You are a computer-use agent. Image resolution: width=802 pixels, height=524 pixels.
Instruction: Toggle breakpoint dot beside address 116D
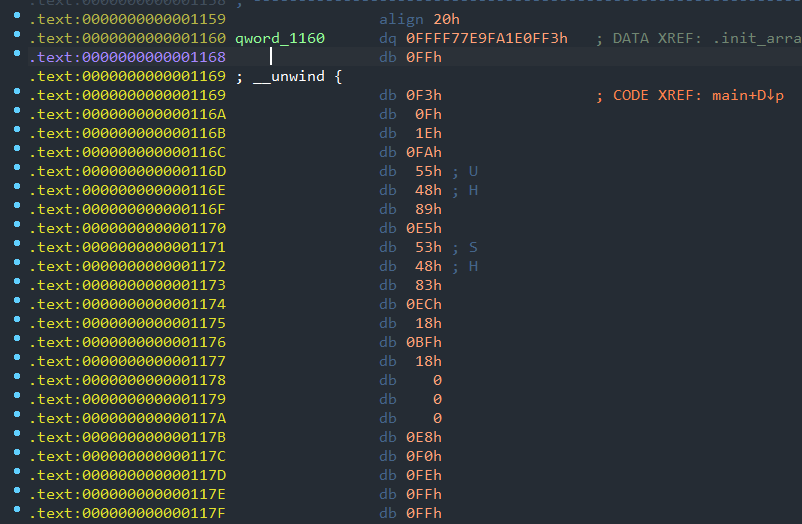point(17,169)
